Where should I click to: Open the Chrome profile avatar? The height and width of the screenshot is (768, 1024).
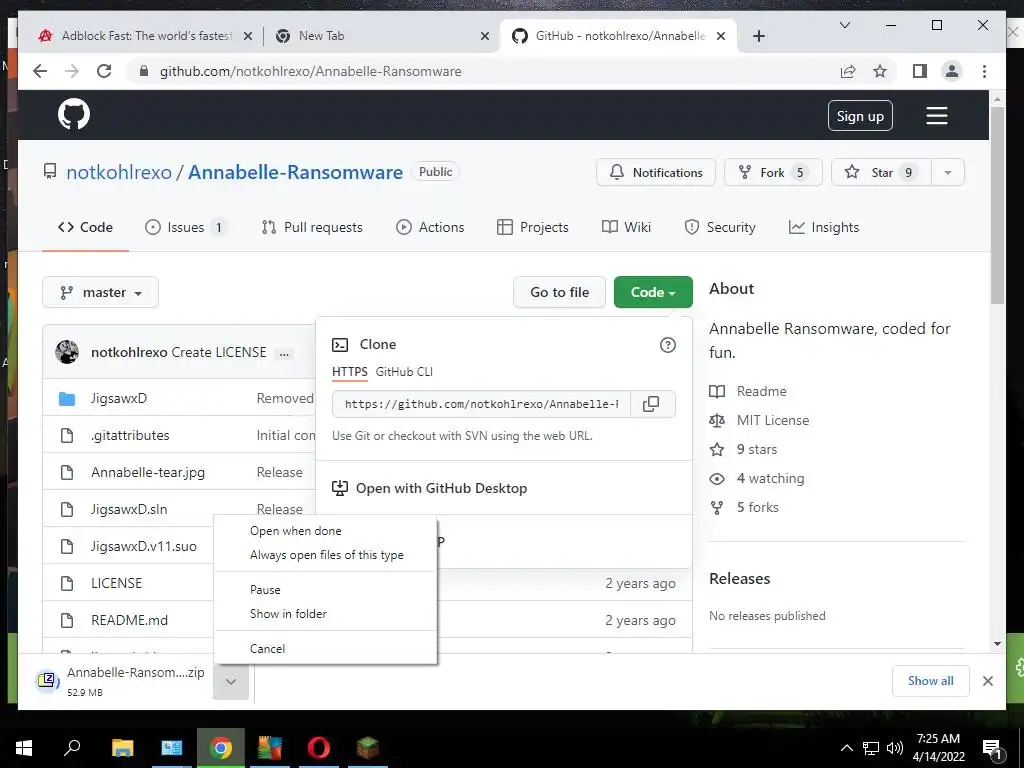pyautogui.click(x=952, y=71)
